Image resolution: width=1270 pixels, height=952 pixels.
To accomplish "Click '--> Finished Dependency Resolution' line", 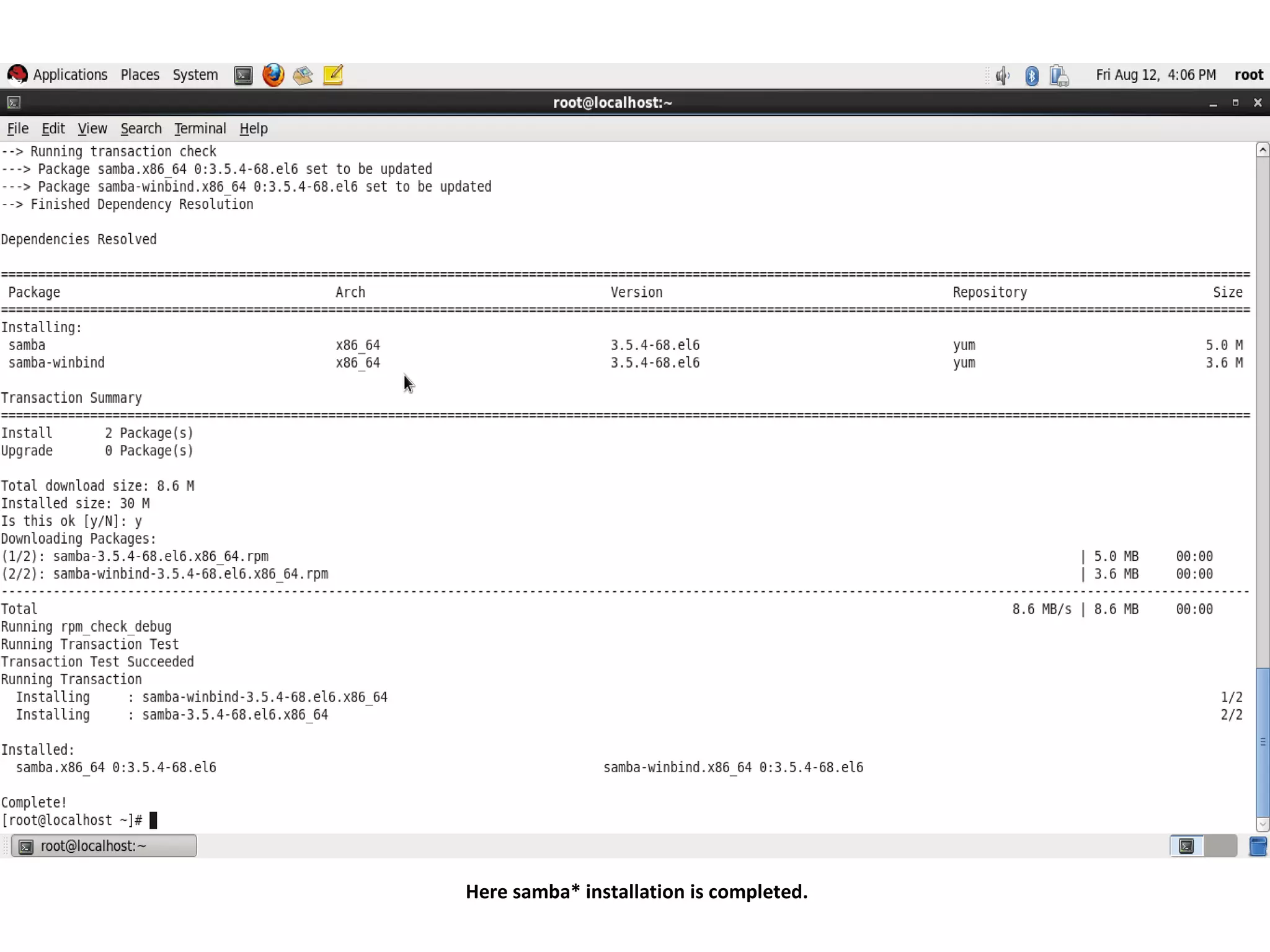I will pyautogui.click(x=127, y=205).
